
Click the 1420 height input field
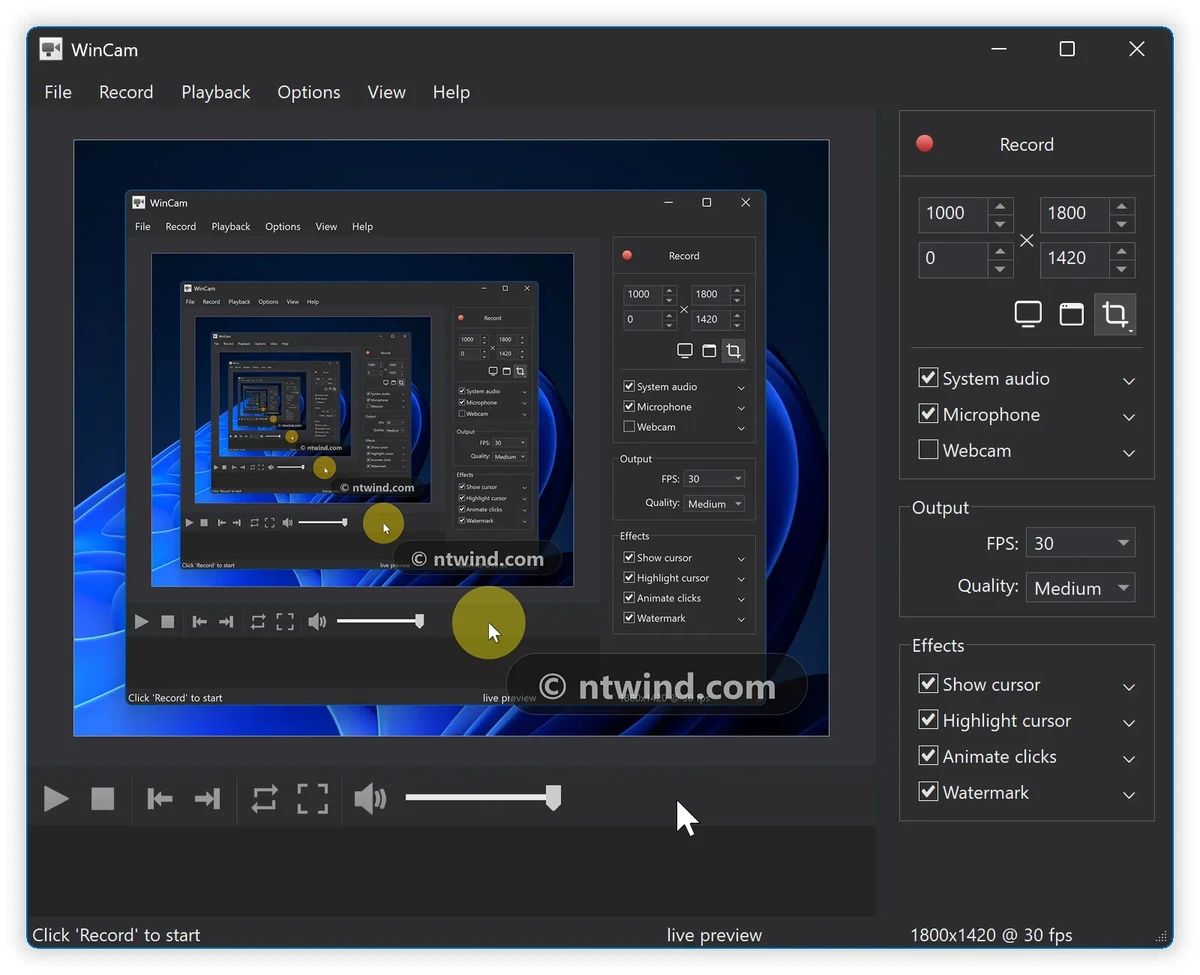pos(1076,258)
